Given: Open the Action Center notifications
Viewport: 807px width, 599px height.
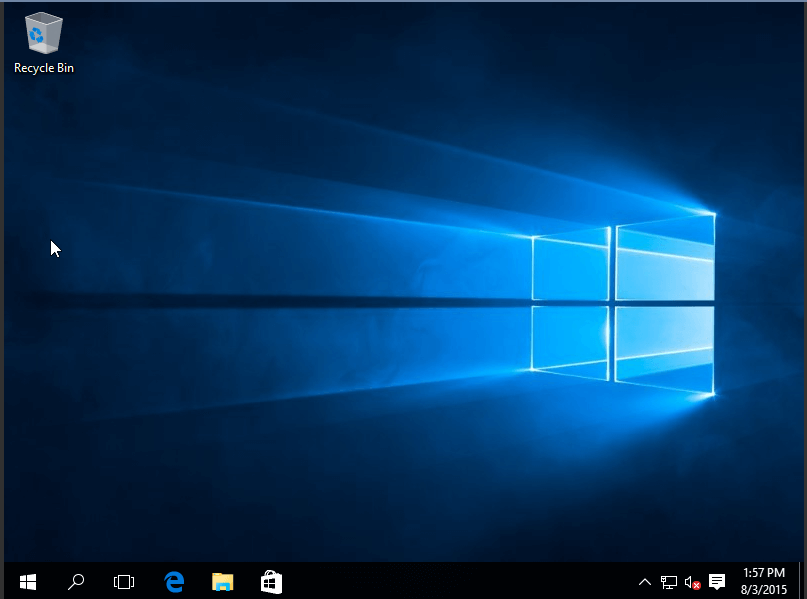Looking at the screenshot, I should [717, 581].
